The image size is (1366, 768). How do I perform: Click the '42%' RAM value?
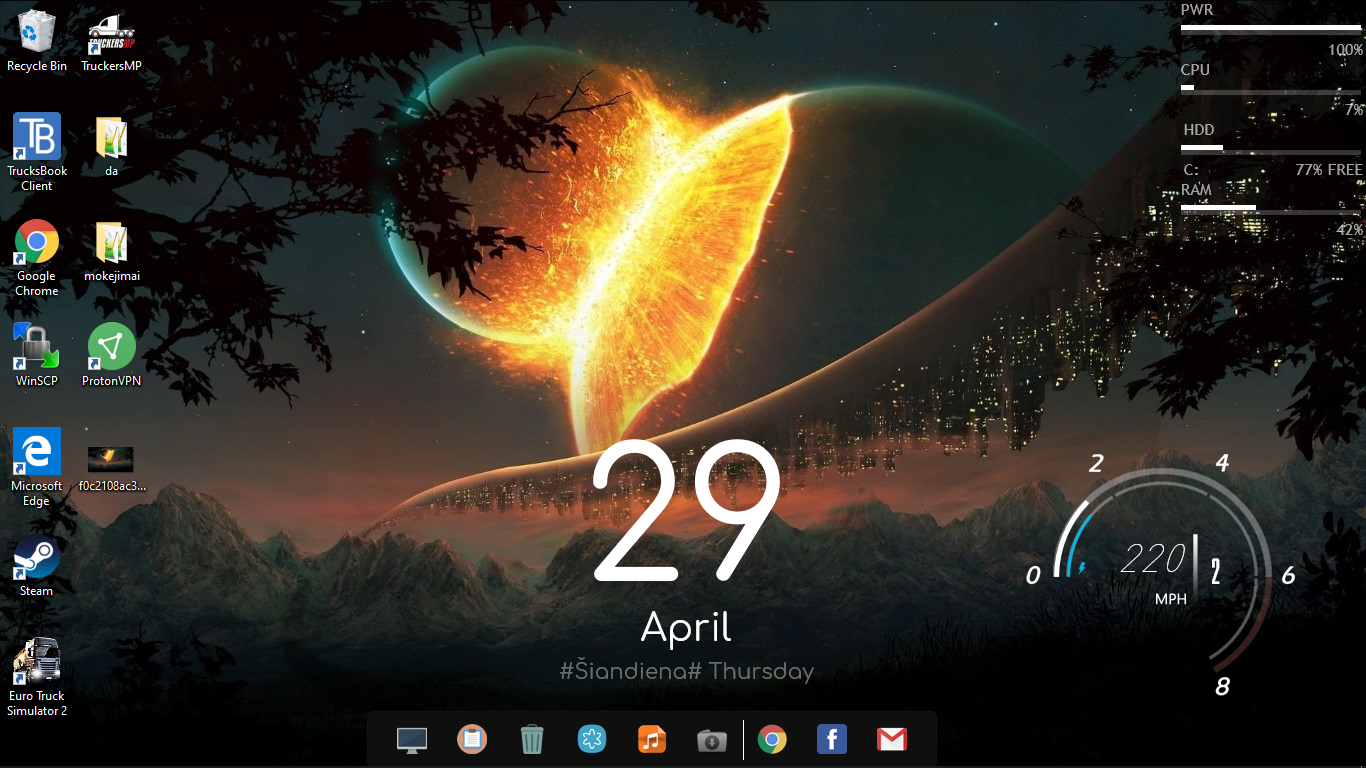click(x=1350, y=230)
